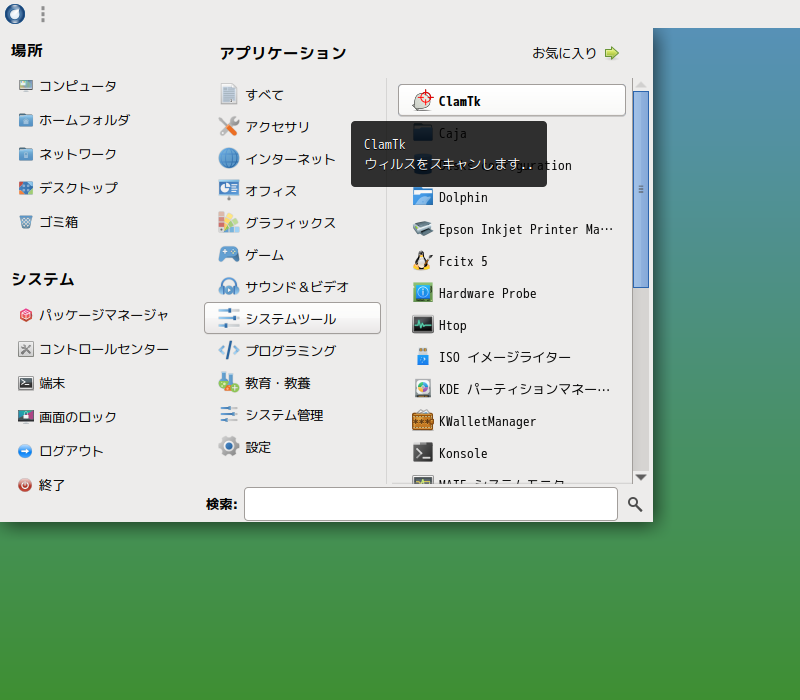Select すべて category
This screenshot has width=800, height=700.
(x=292, y=94)
